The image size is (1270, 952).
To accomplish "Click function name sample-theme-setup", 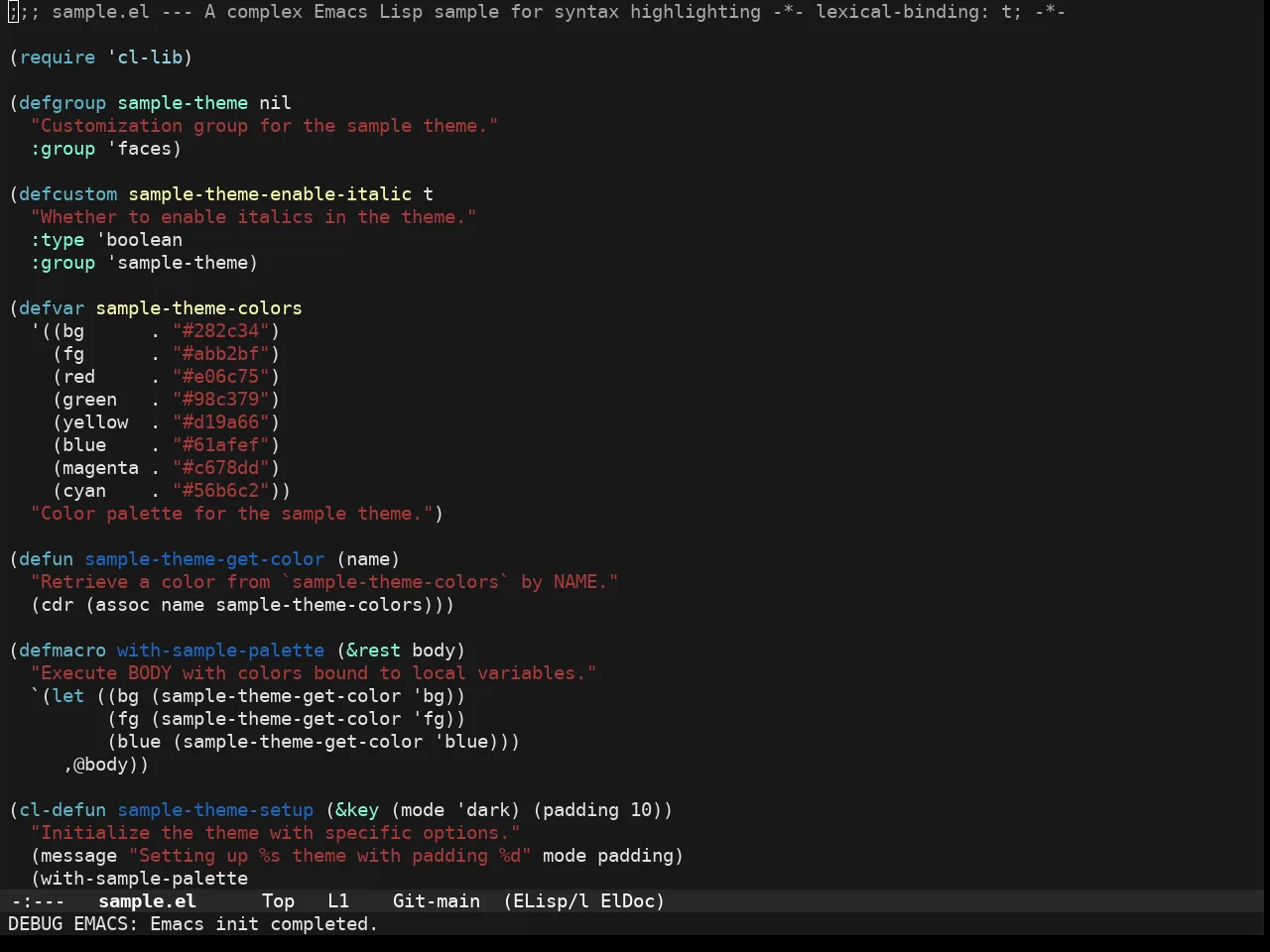I will (x=215, y=809).
